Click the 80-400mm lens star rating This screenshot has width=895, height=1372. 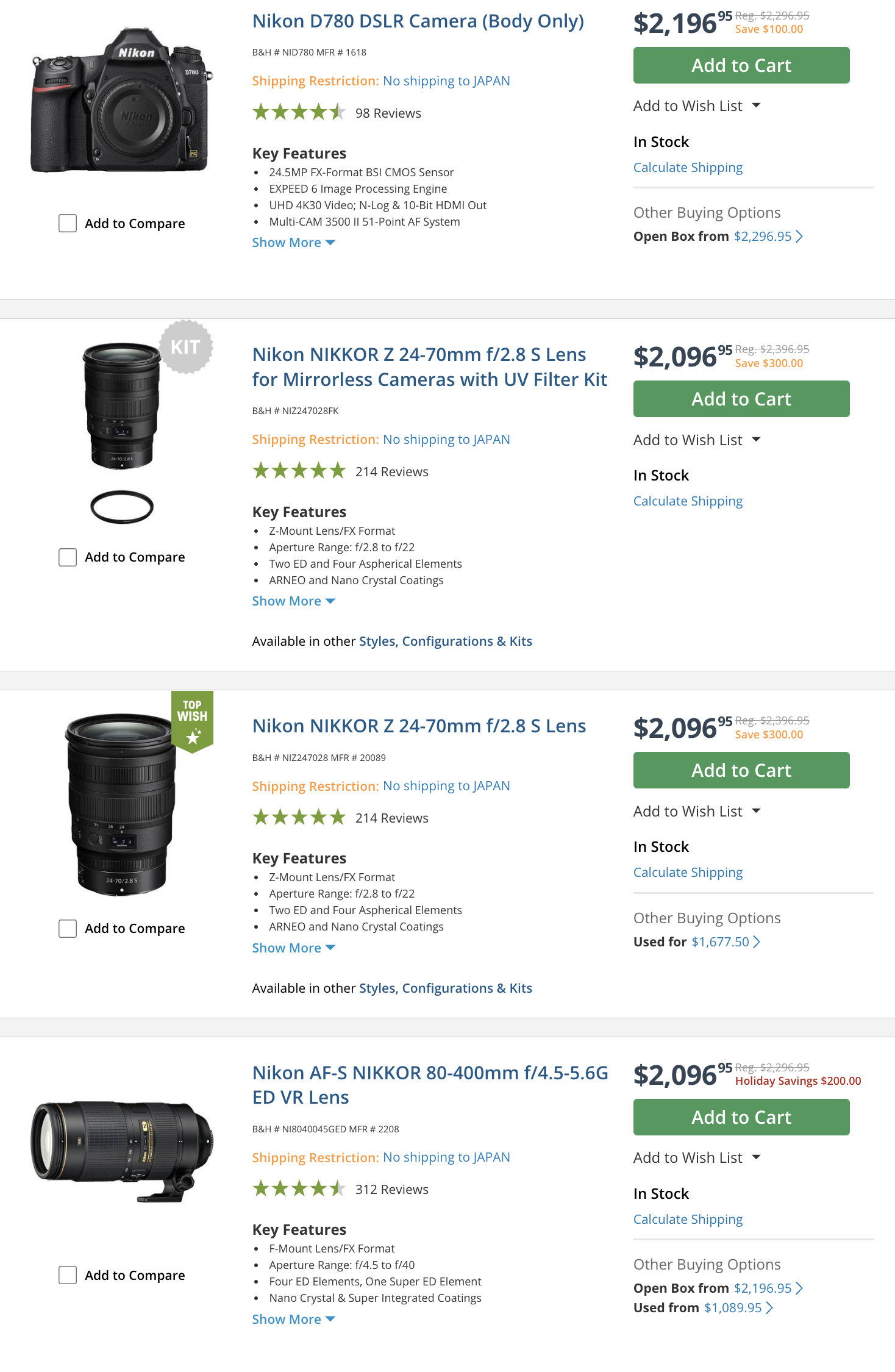[299, 1188]
